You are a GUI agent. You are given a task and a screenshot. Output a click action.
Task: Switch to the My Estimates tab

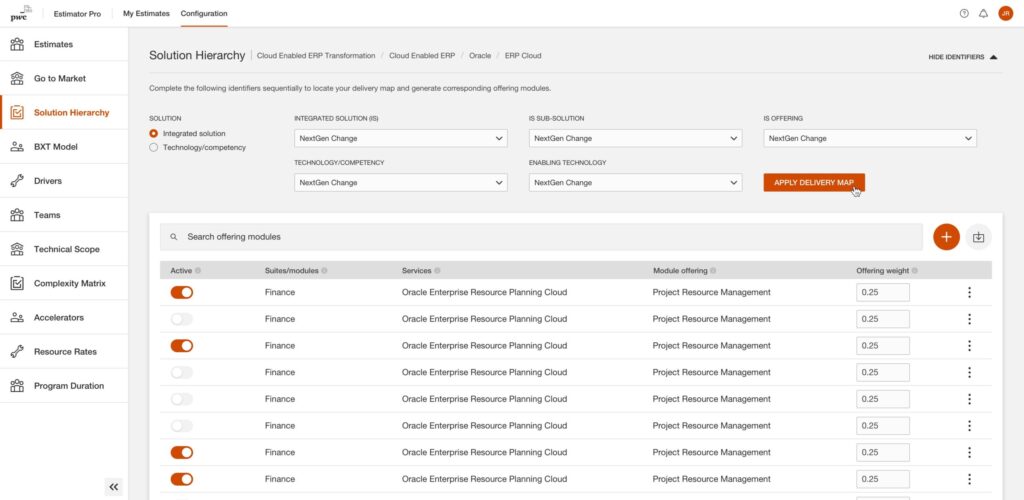coord(146,13)
